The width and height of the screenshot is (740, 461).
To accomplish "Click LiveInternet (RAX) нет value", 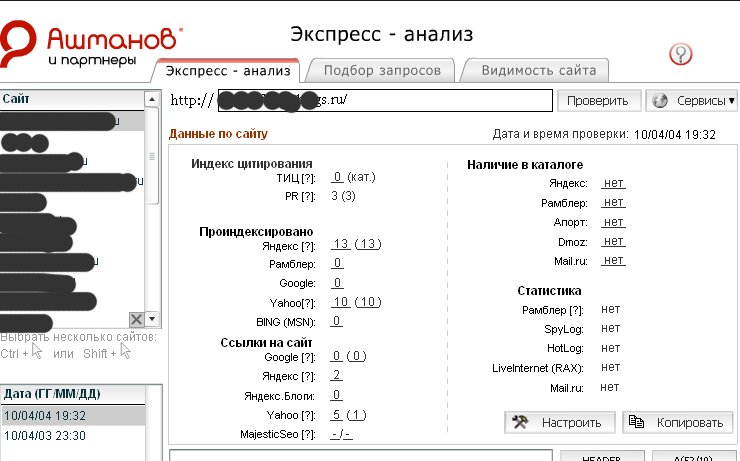I will coord(611,367).
